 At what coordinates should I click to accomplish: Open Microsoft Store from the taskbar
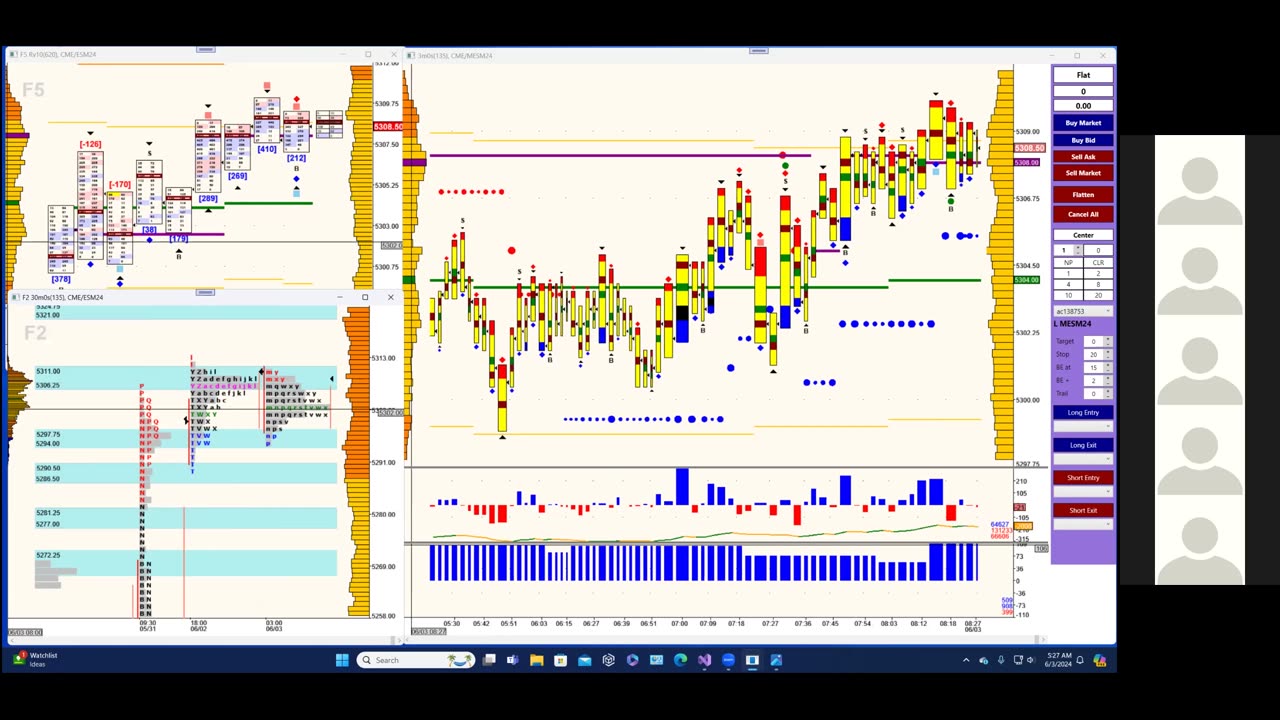click(560, 660)
